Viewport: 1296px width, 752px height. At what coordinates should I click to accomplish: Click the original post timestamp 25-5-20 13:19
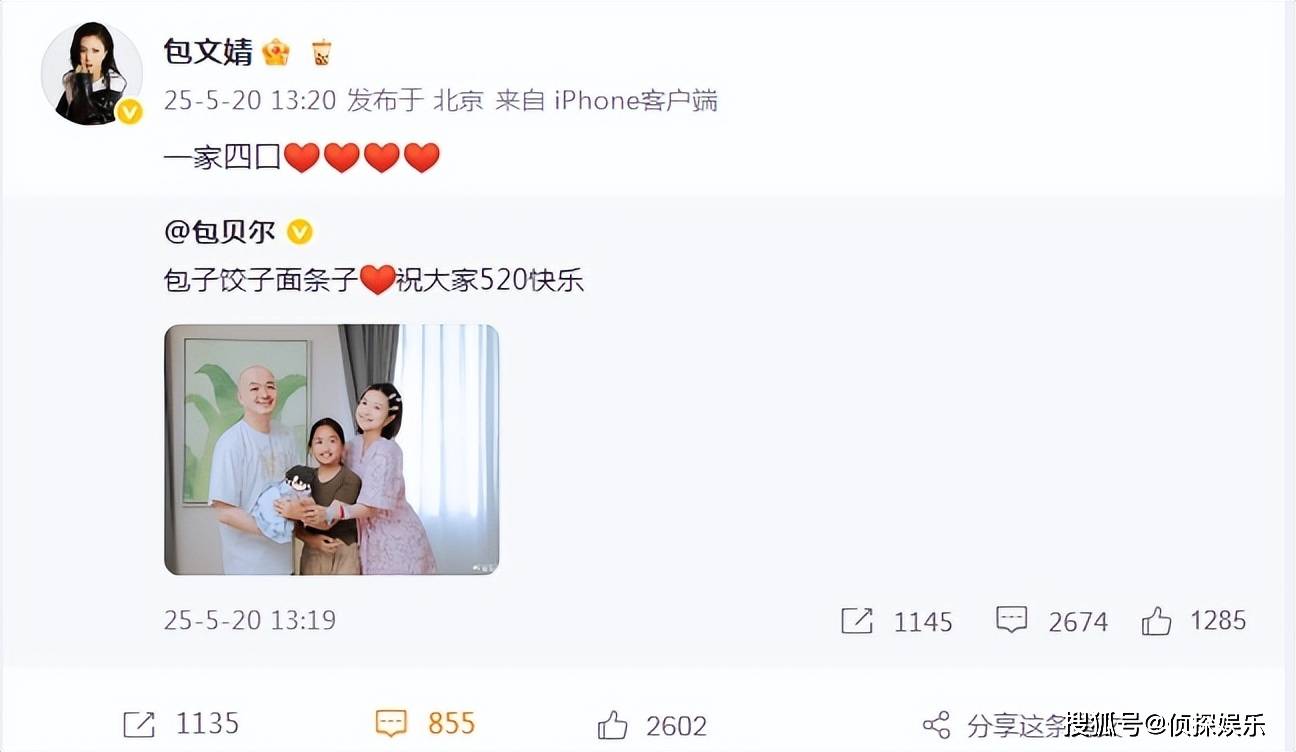point(249,620)
